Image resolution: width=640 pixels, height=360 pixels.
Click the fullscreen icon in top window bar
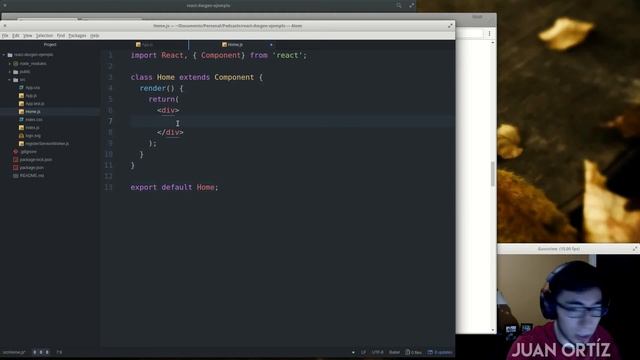[x=411, y=5]
